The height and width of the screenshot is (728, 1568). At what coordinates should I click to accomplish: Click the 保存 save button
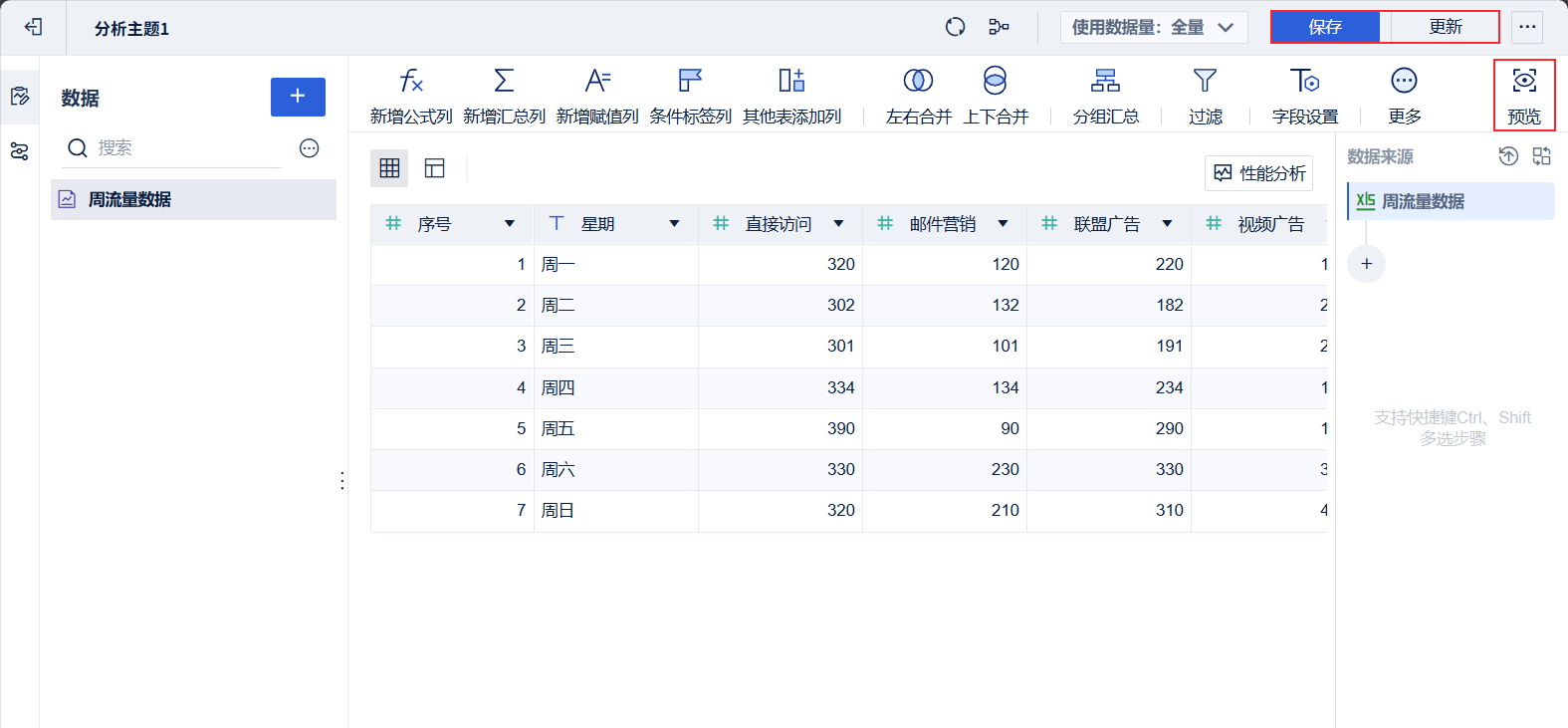click(1325, 27)
